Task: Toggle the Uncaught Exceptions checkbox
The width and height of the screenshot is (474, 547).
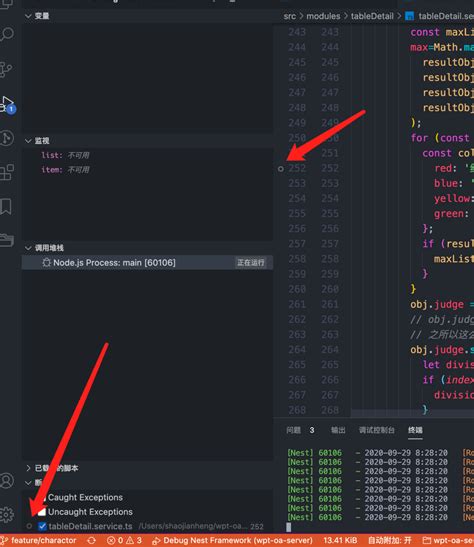Action: [x=42, y=512]
